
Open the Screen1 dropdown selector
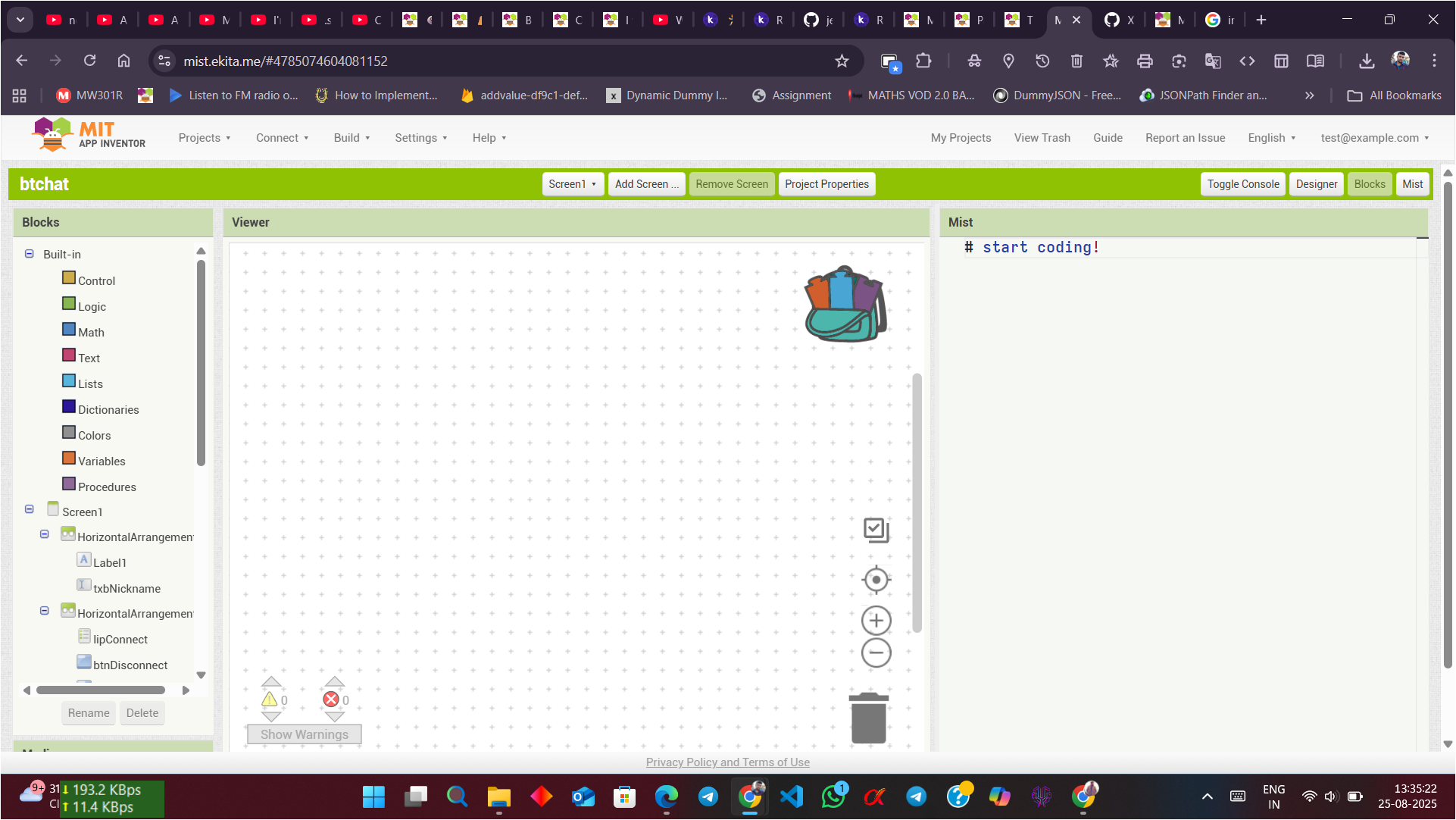pos(573,184)
